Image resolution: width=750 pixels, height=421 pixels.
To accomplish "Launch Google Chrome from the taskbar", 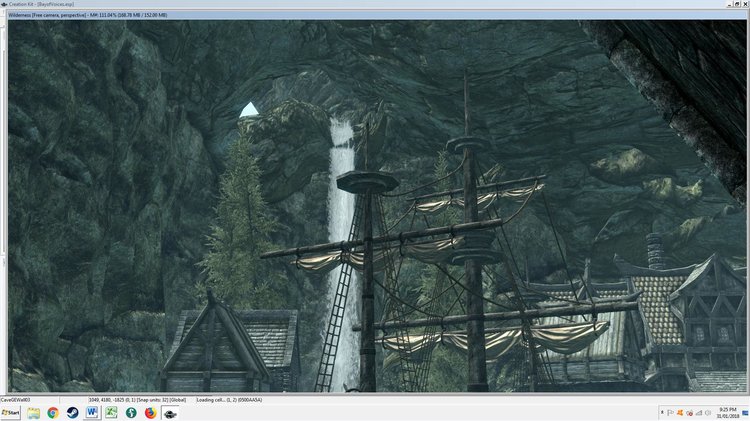I will (53, 412).
